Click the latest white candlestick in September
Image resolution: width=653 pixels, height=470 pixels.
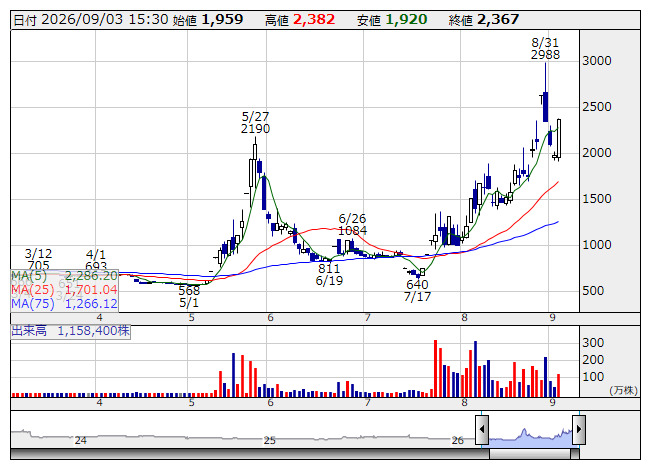[559, 139]
